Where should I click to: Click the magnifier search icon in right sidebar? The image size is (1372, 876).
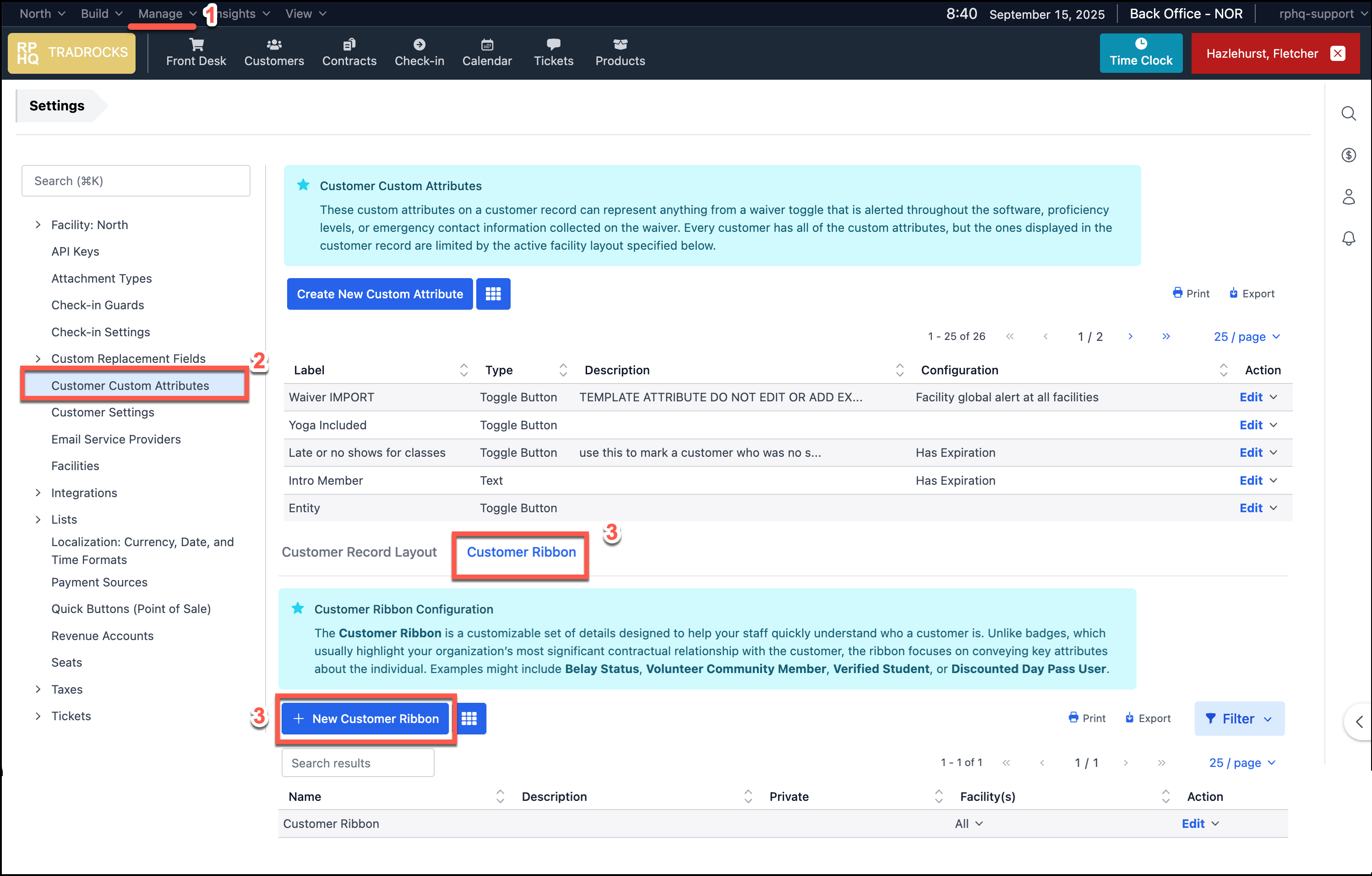[x=1348, y=114]
